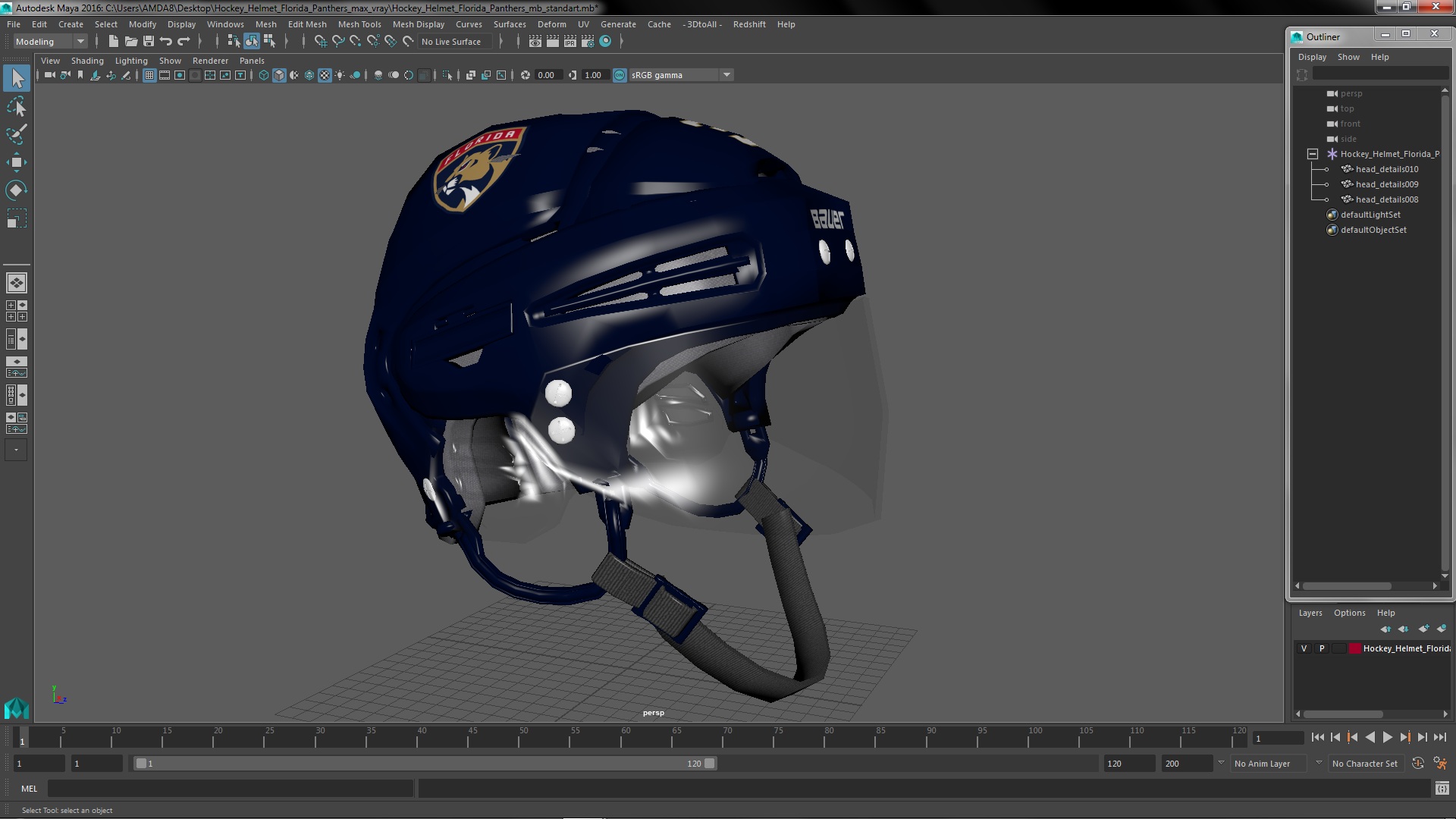The image size is (1456, 819).
Task: Collapse the Hockey_Helmet_Florida_P group
Action: pyautogui.click(x=1313, y=154)
